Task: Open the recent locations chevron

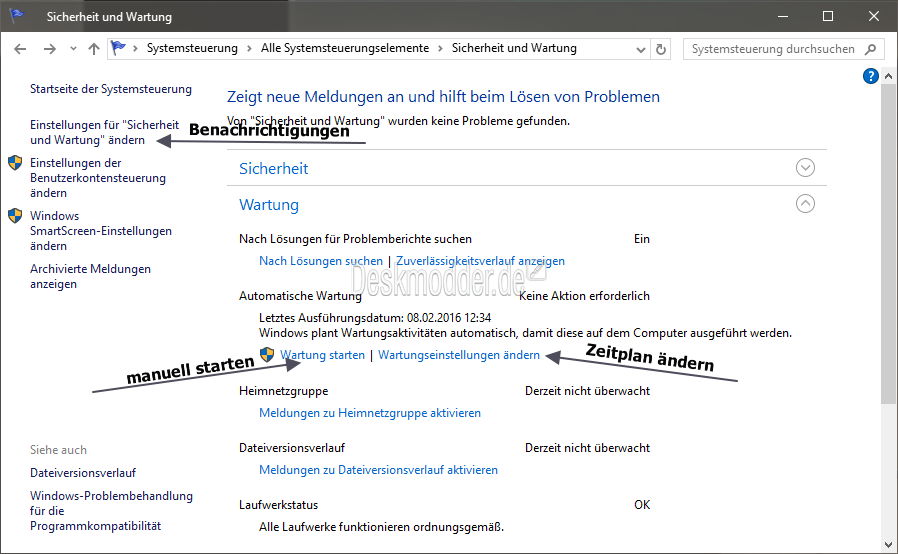Action: click(x=73, y=49)
